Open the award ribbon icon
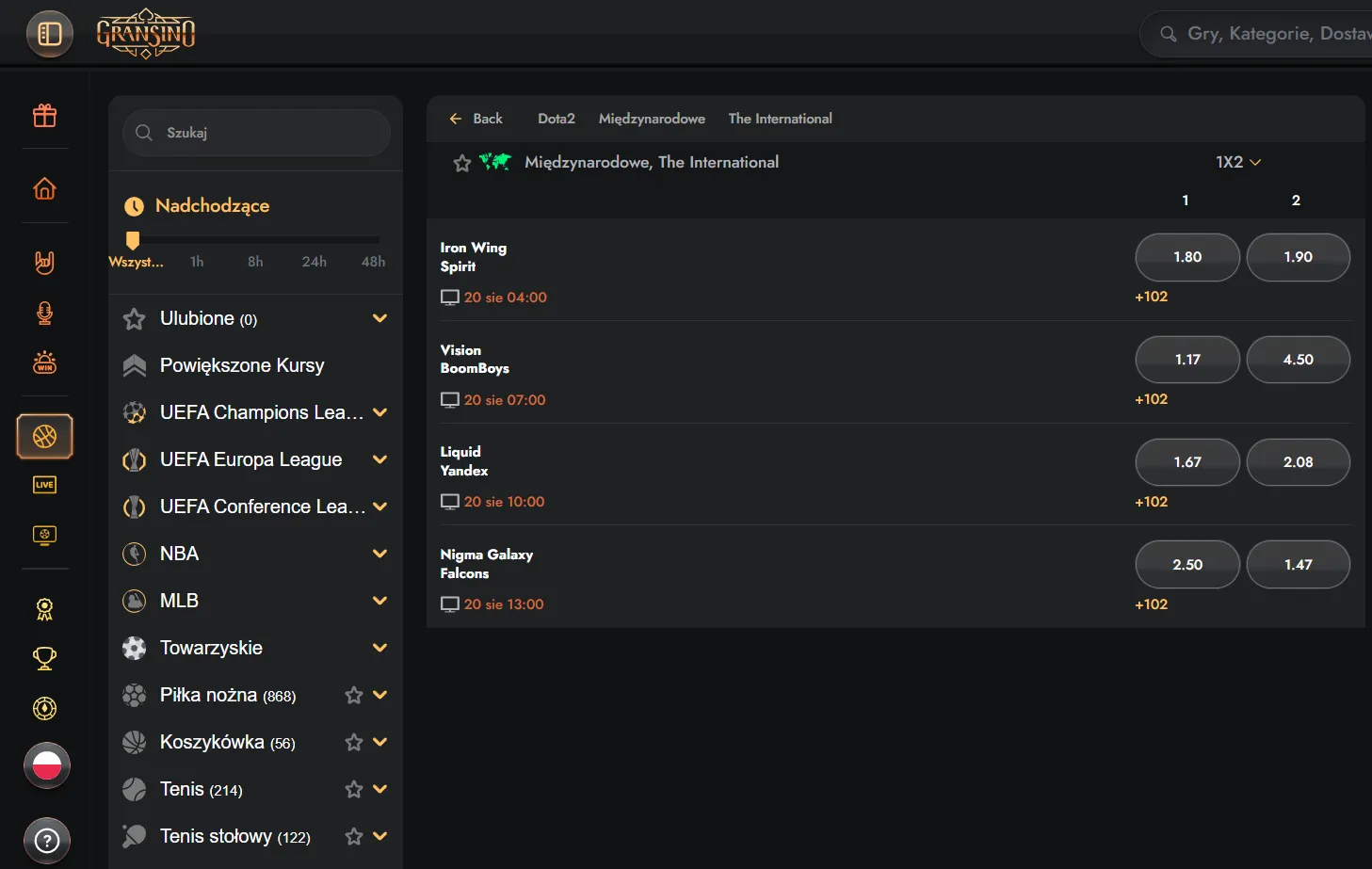 (44, 609)
